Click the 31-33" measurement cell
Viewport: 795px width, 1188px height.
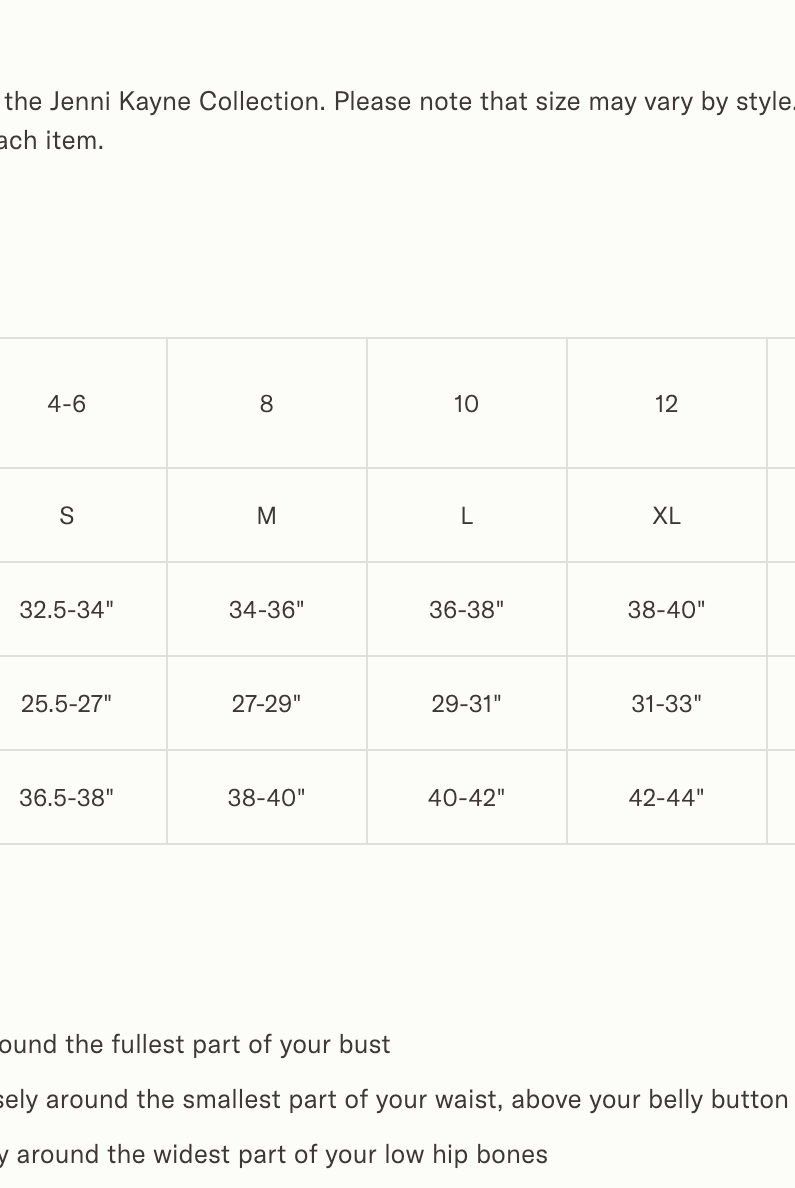click(x=666, y=704)
